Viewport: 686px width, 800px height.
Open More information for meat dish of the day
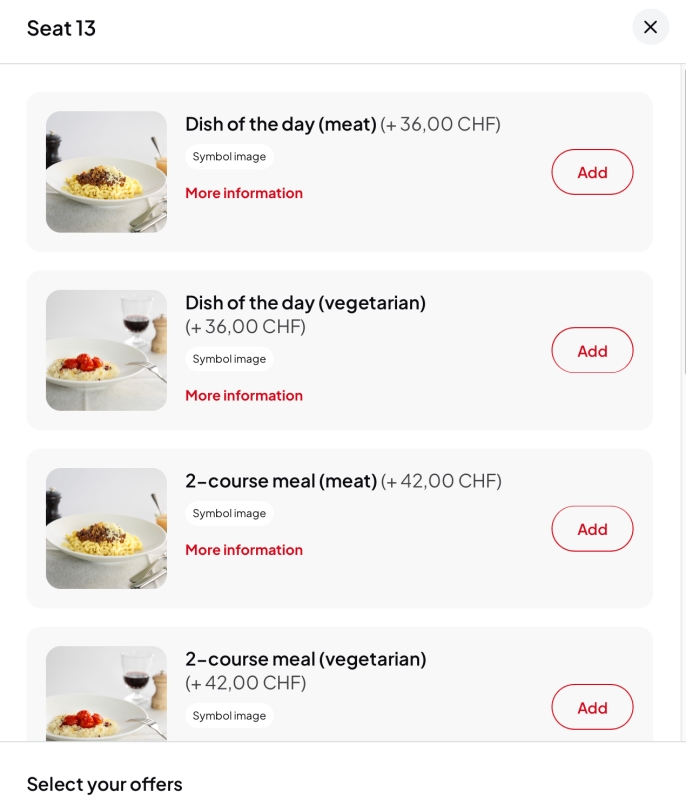point(244,193)
